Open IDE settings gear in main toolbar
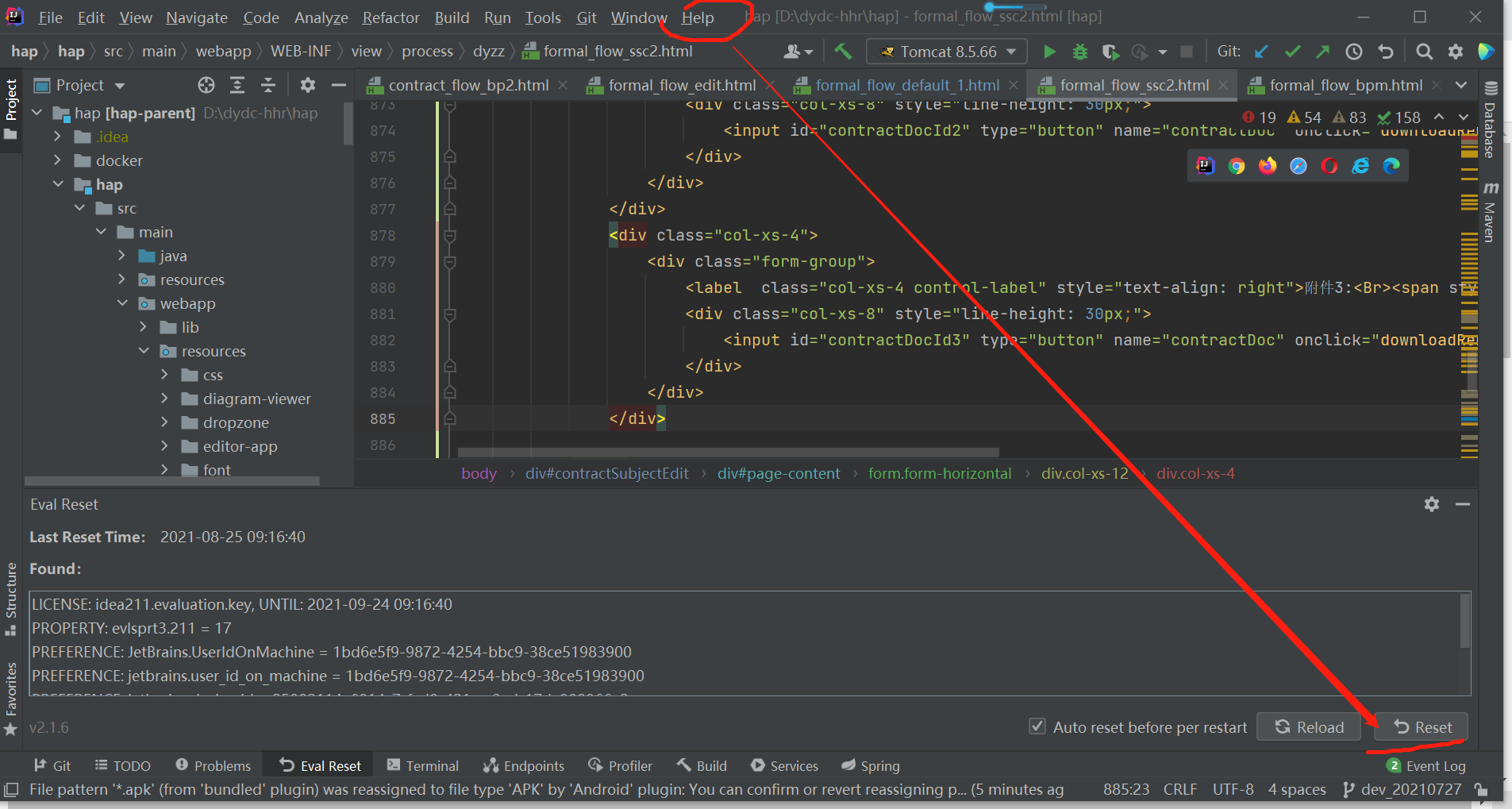Viewport: 1512px width, 809px height. [1456, 52]
